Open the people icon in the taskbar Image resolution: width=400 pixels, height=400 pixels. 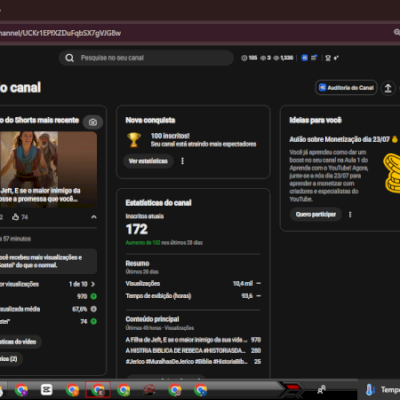[x=321, y=389]
